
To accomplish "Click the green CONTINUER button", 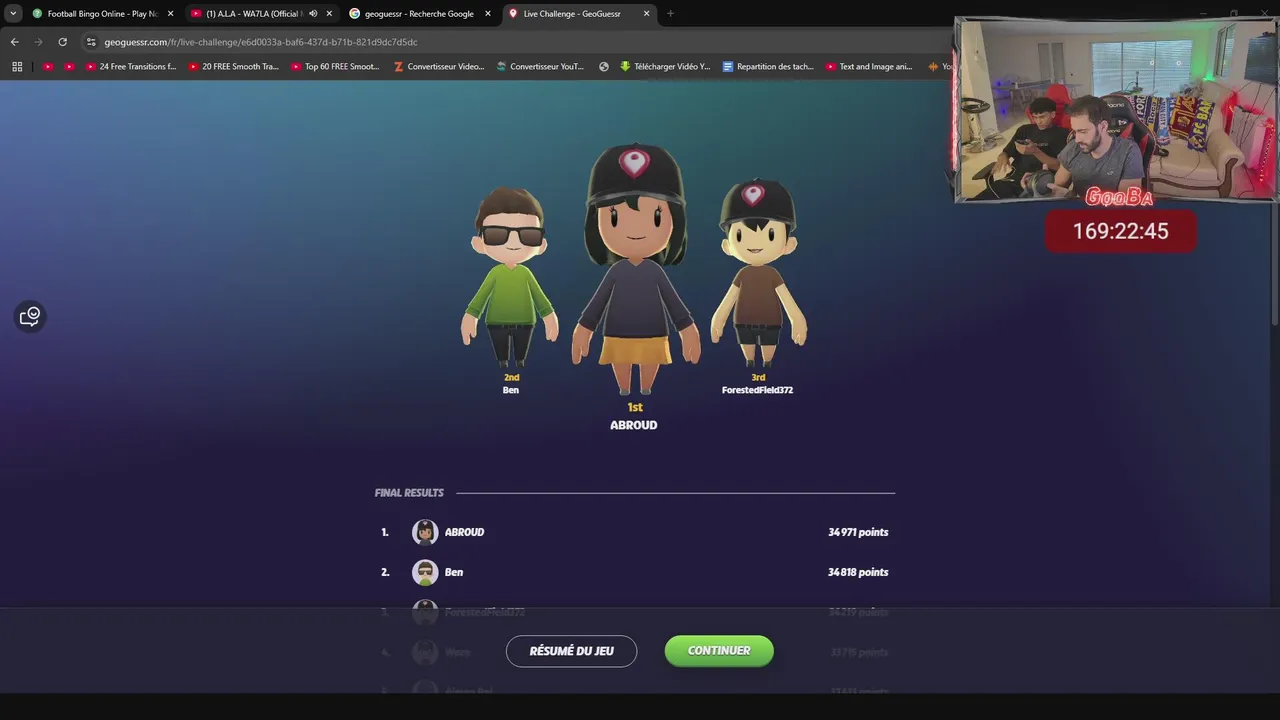I will point(719,651).
